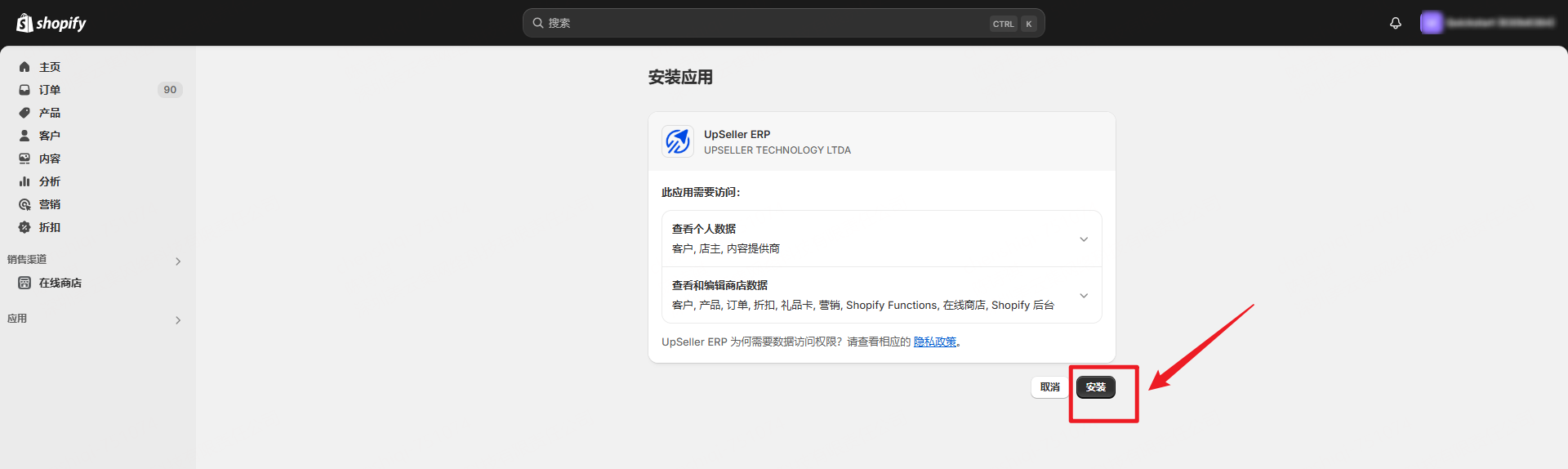Expand 查看和编辑商店数据 permission chevron
Image resolution: width=1568 pixels, height=469 pixels.
click(x=1084, y=296)
